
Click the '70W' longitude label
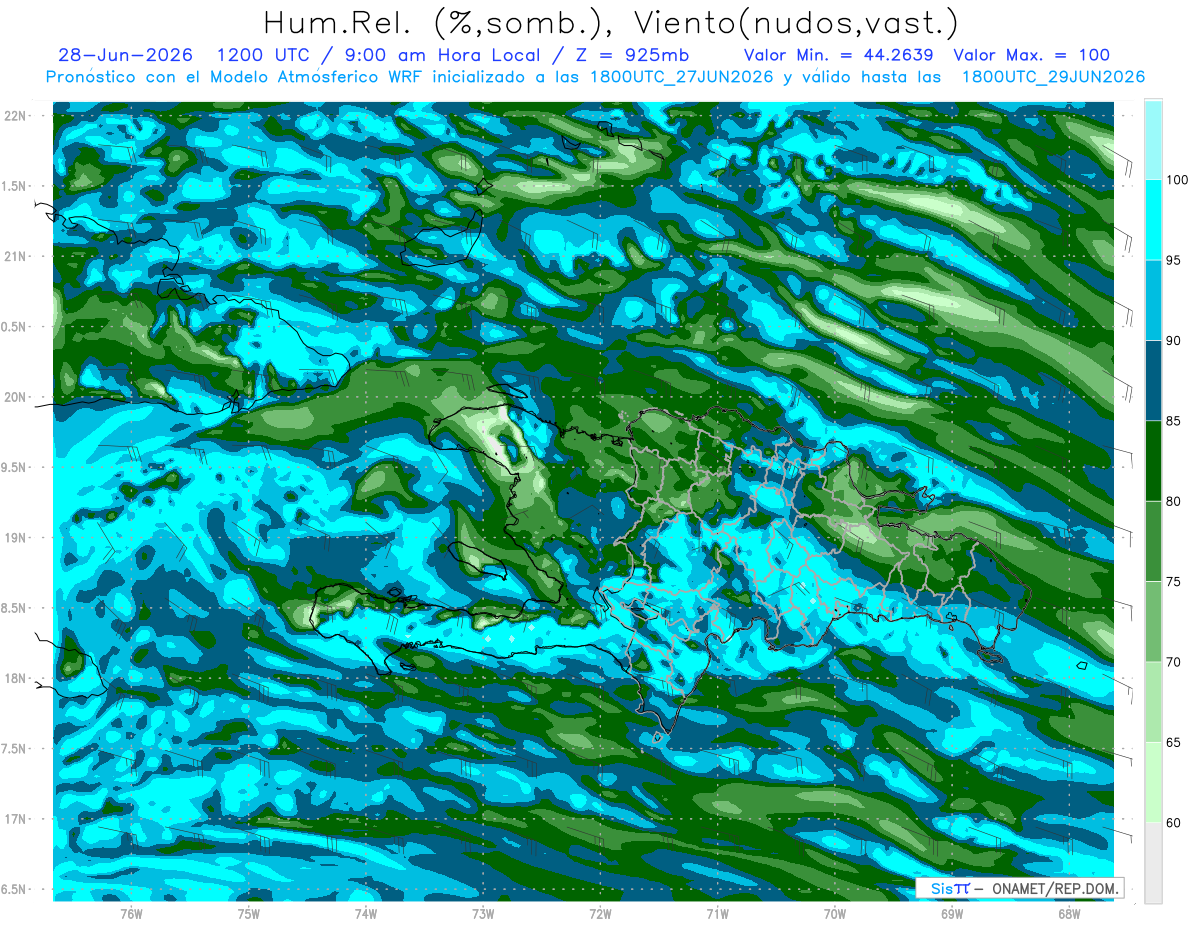pyautogui.click(x=835, y=914)
